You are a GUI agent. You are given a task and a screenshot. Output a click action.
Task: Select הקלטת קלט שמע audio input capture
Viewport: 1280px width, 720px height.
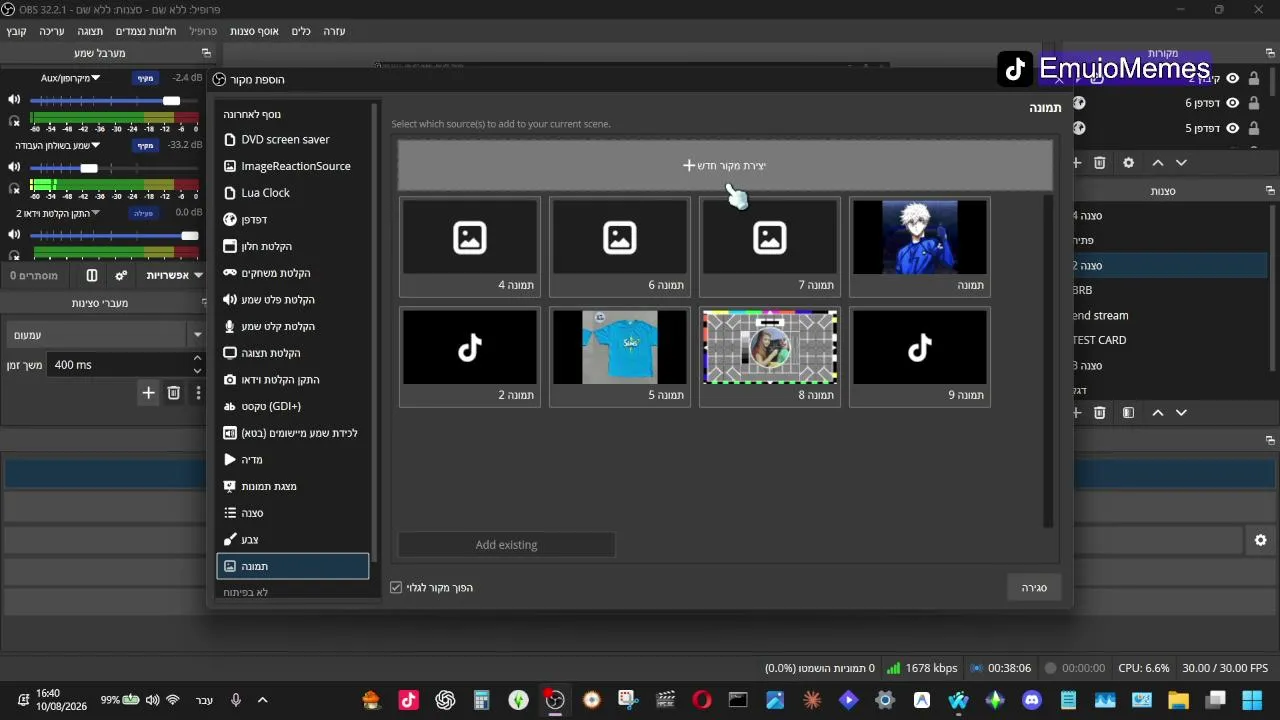pos(293,326)
